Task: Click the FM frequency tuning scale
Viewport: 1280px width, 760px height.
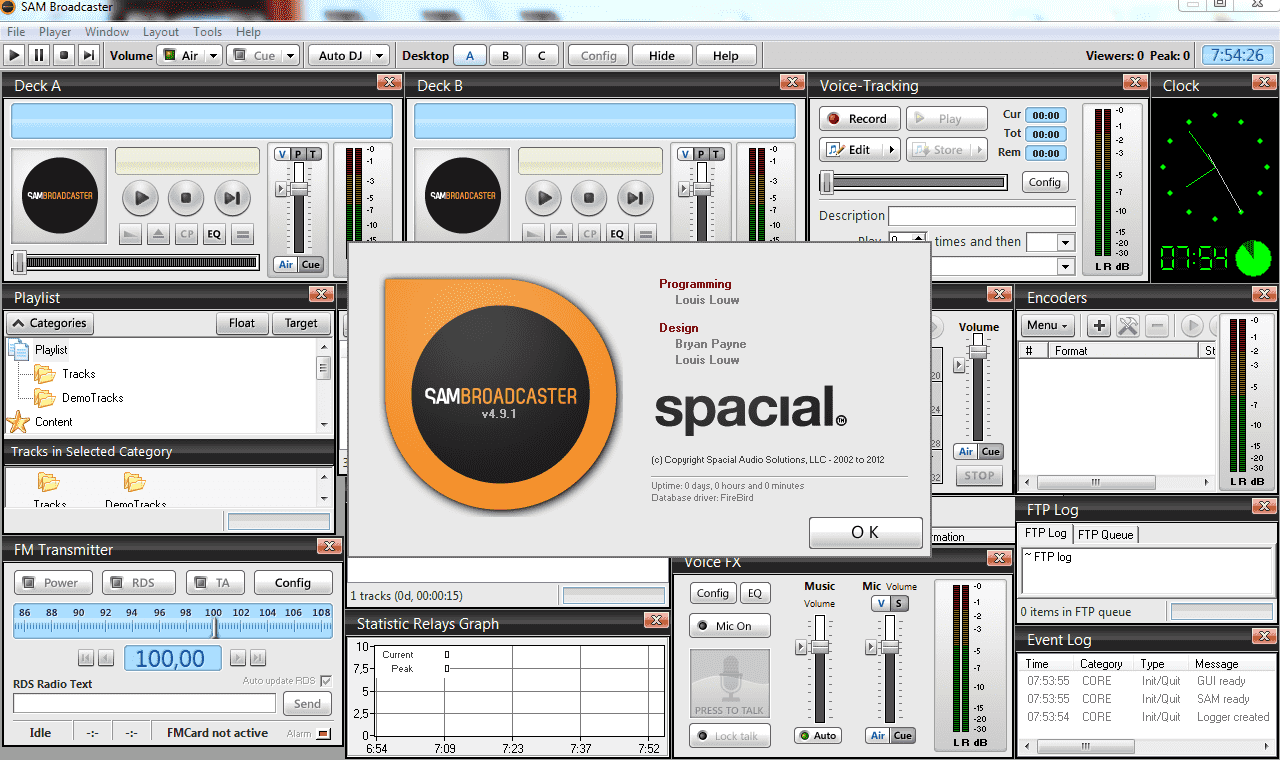Action: pyautogui.click(x=173, y=620)
